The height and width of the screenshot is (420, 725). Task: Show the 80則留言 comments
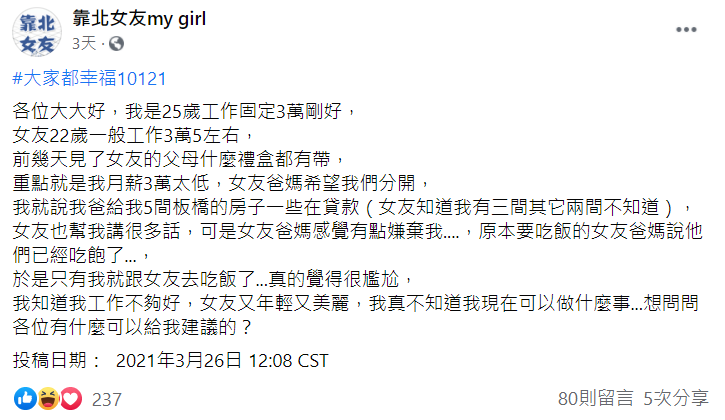click(596, 398)
